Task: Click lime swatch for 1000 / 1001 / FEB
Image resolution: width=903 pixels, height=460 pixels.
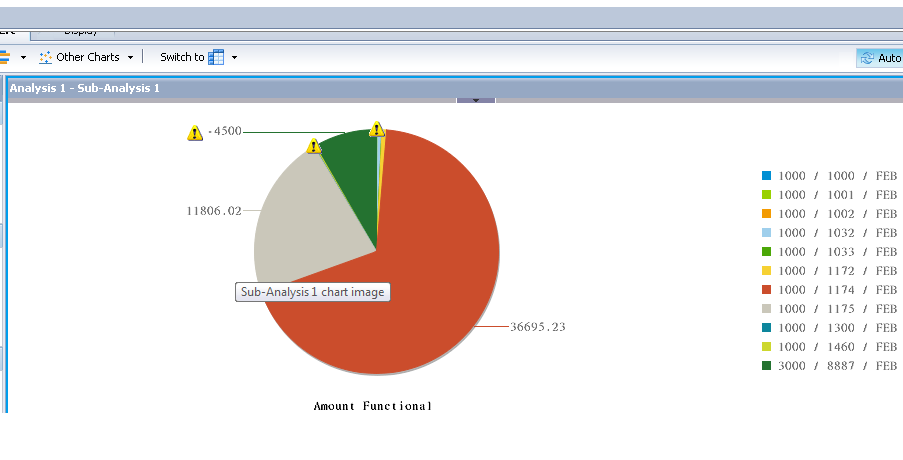Action: point(766,195)
